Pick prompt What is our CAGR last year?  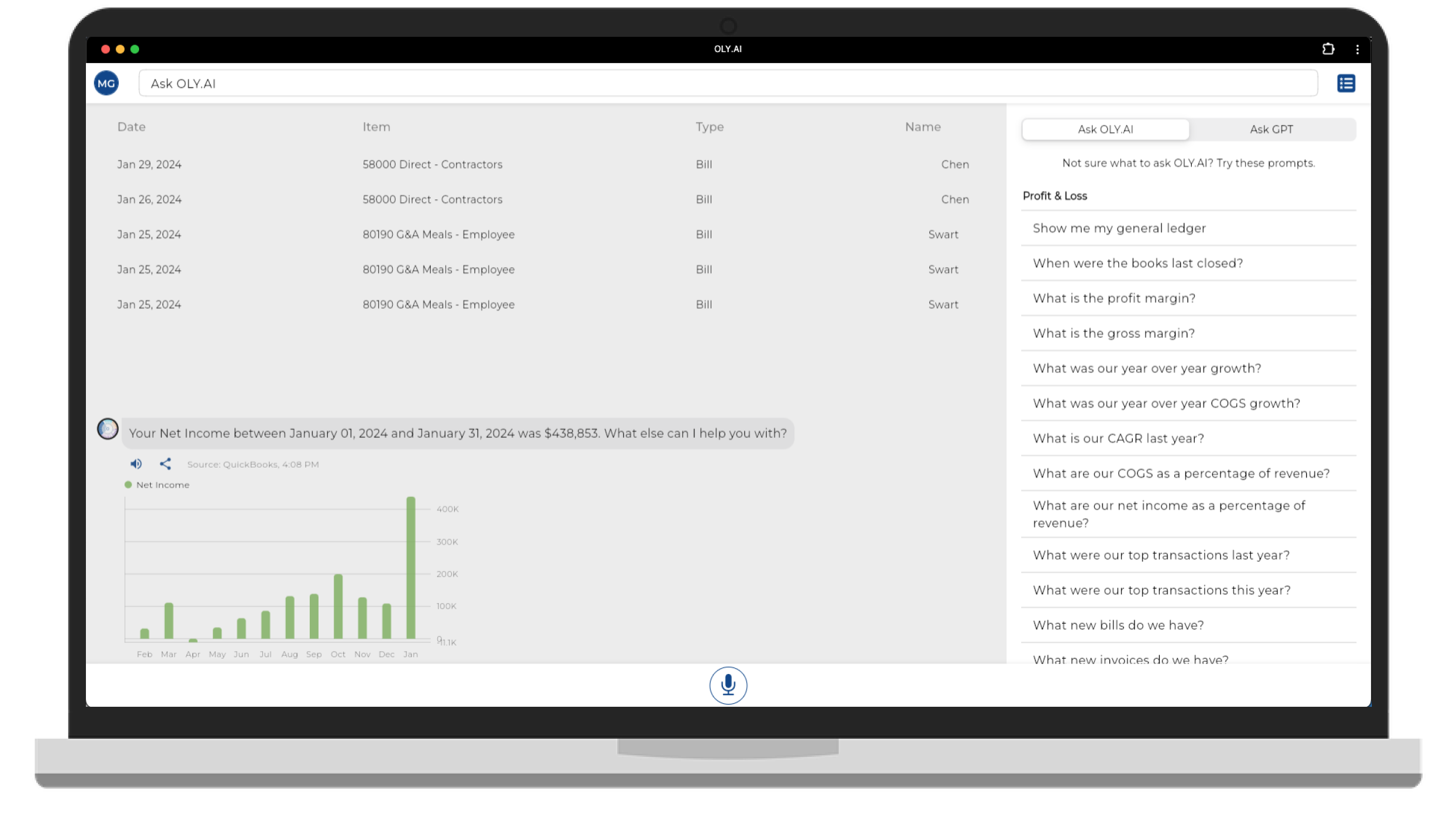pyautogui.click(x=1118, y=438)
